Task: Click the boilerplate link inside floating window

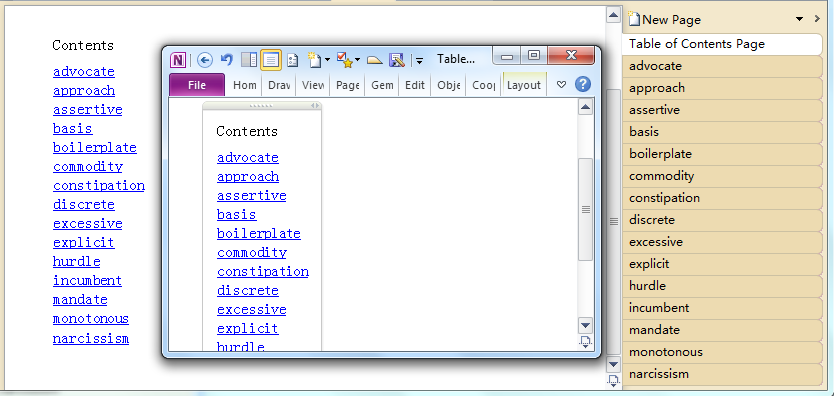Action: (x=258, y=234)
